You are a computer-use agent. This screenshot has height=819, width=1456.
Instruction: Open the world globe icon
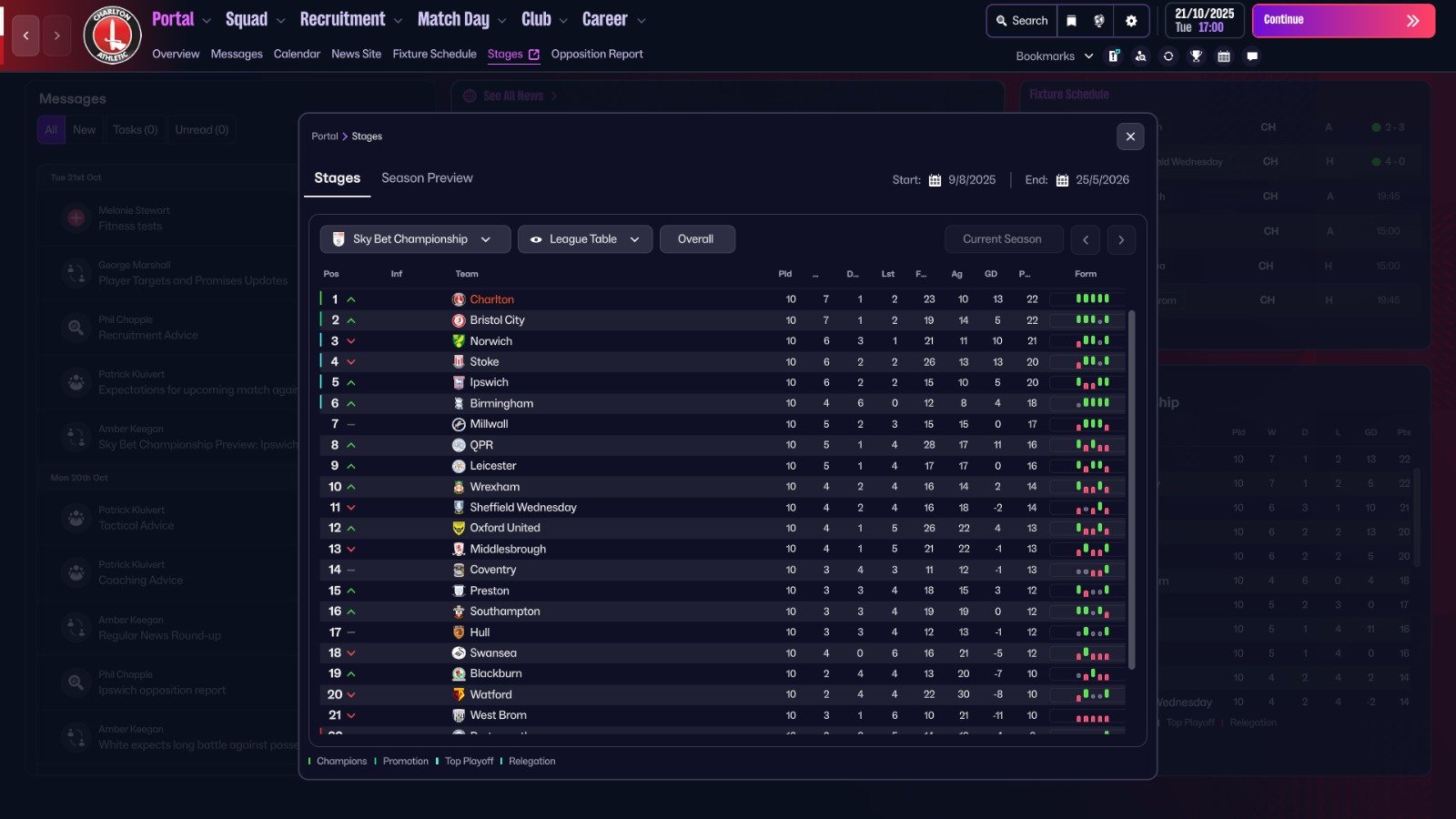(x=1099, y=20)
